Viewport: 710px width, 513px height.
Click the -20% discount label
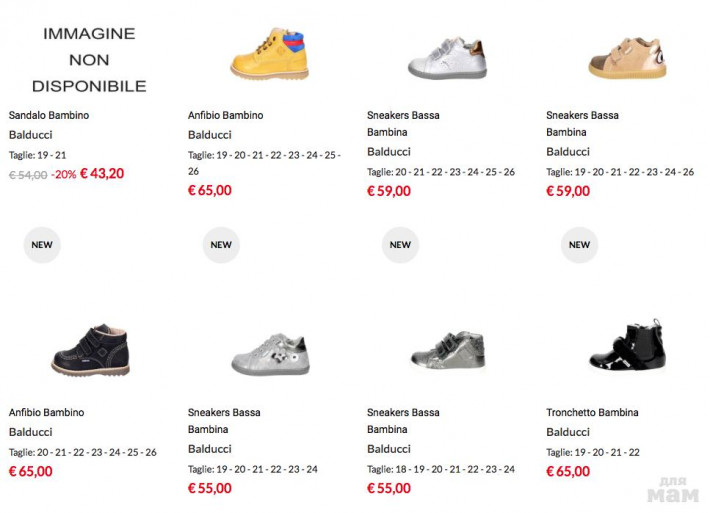(64, 174)
